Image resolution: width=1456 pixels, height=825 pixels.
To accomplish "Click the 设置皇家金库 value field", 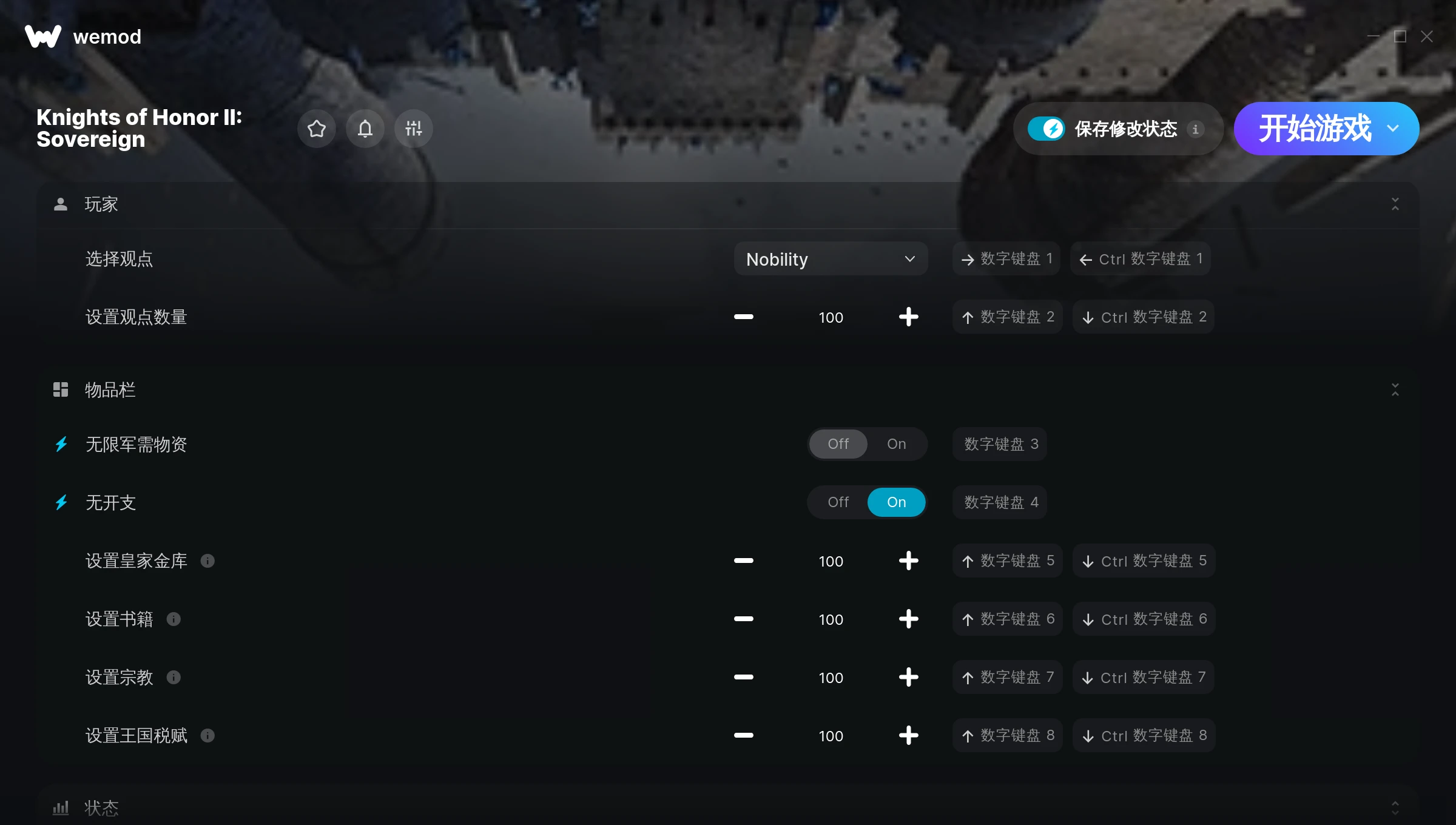I will pyautogui.click(x=831, y=561).
